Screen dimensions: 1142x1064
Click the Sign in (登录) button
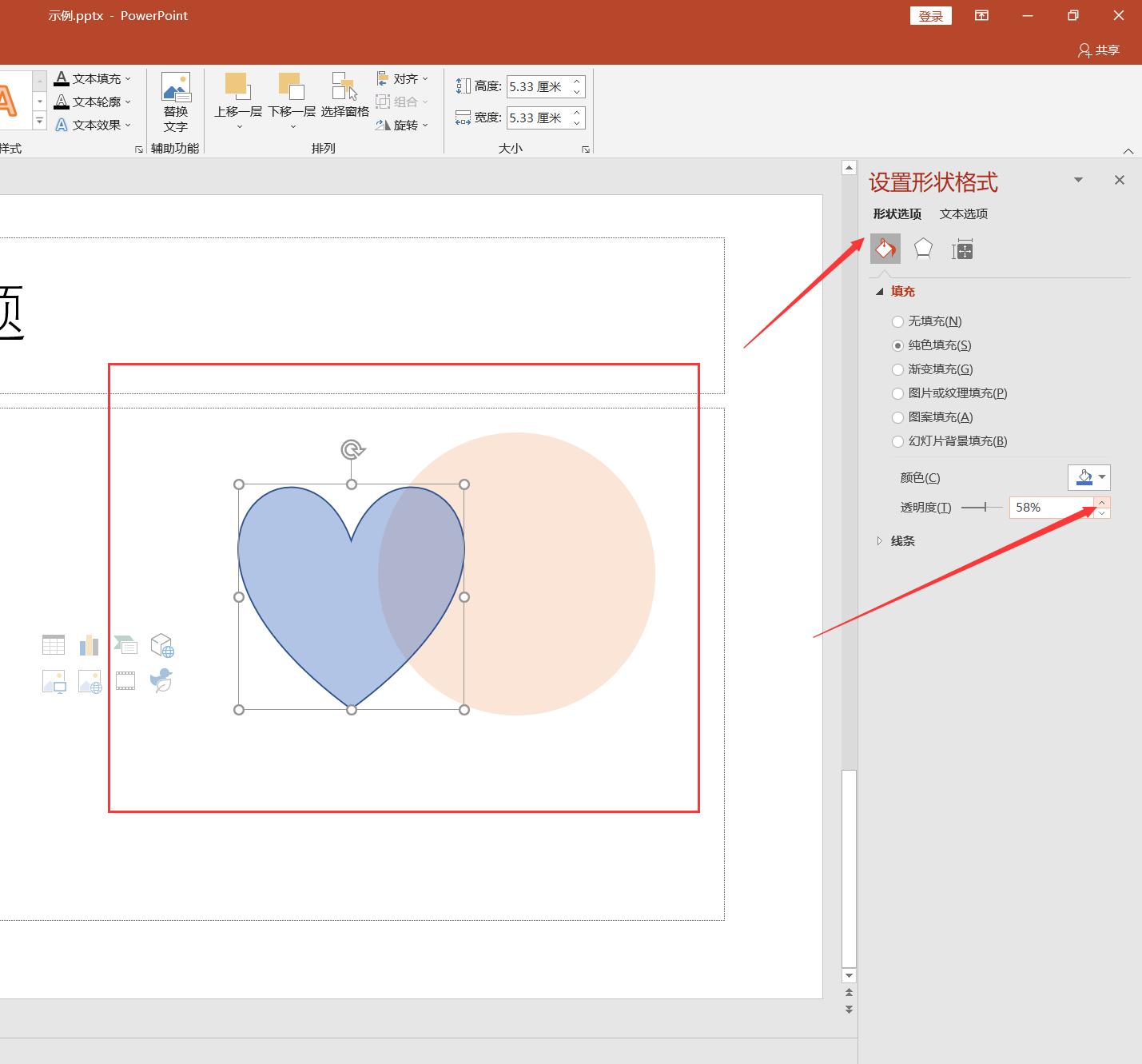click(x=930, y=16)
